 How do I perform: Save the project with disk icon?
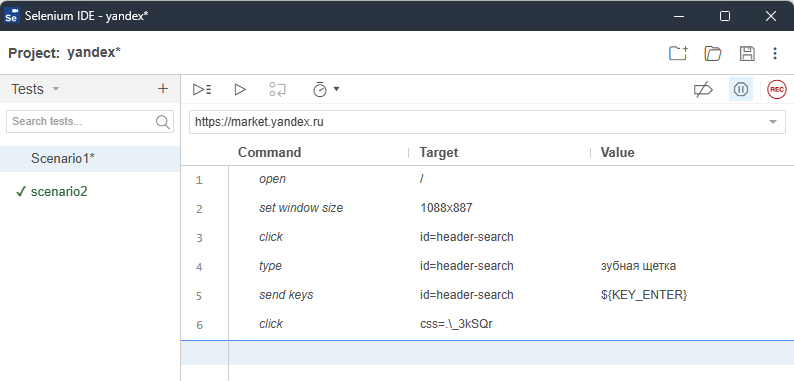click(747, 53)
